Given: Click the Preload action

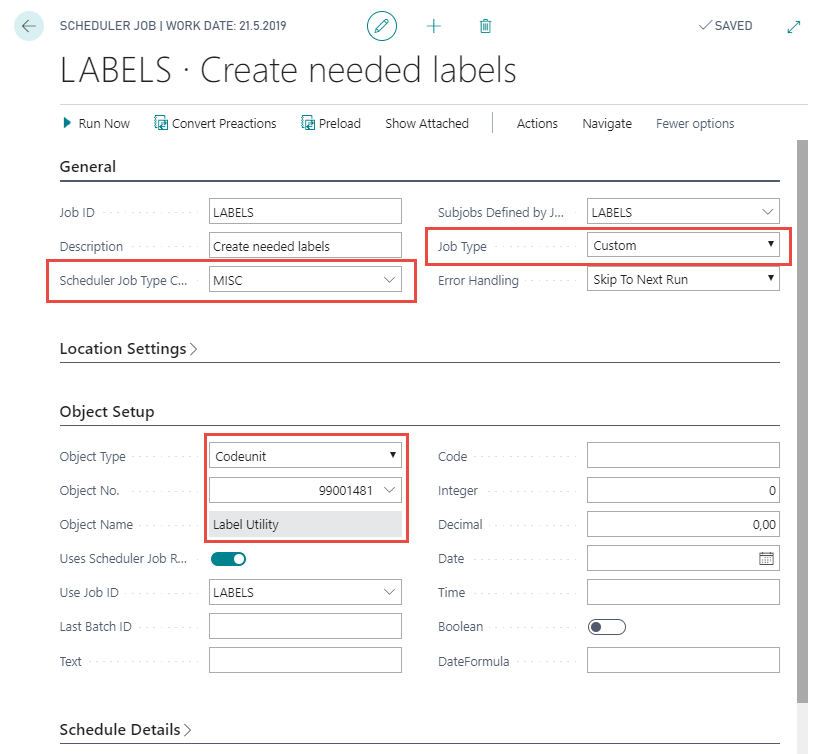Looking at the screenshot, I should (x=330, y=123).
